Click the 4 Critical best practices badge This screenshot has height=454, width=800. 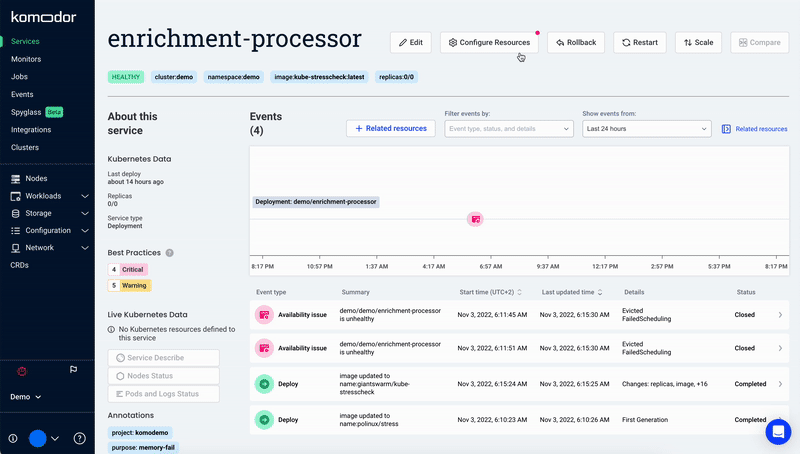(x=128, y=269)
